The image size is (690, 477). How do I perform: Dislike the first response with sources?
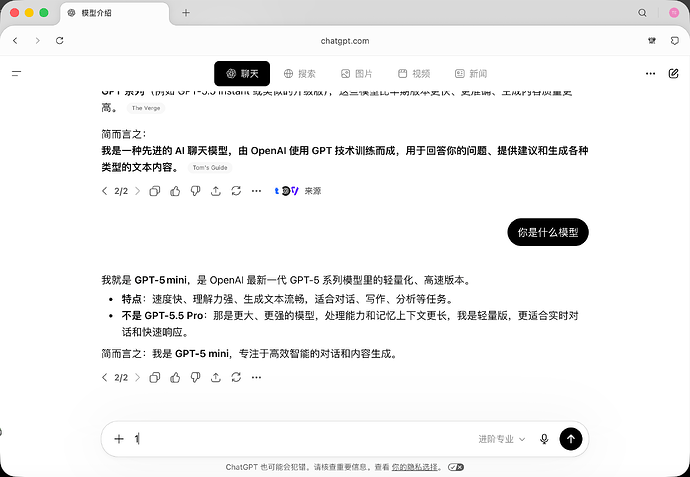195,191
